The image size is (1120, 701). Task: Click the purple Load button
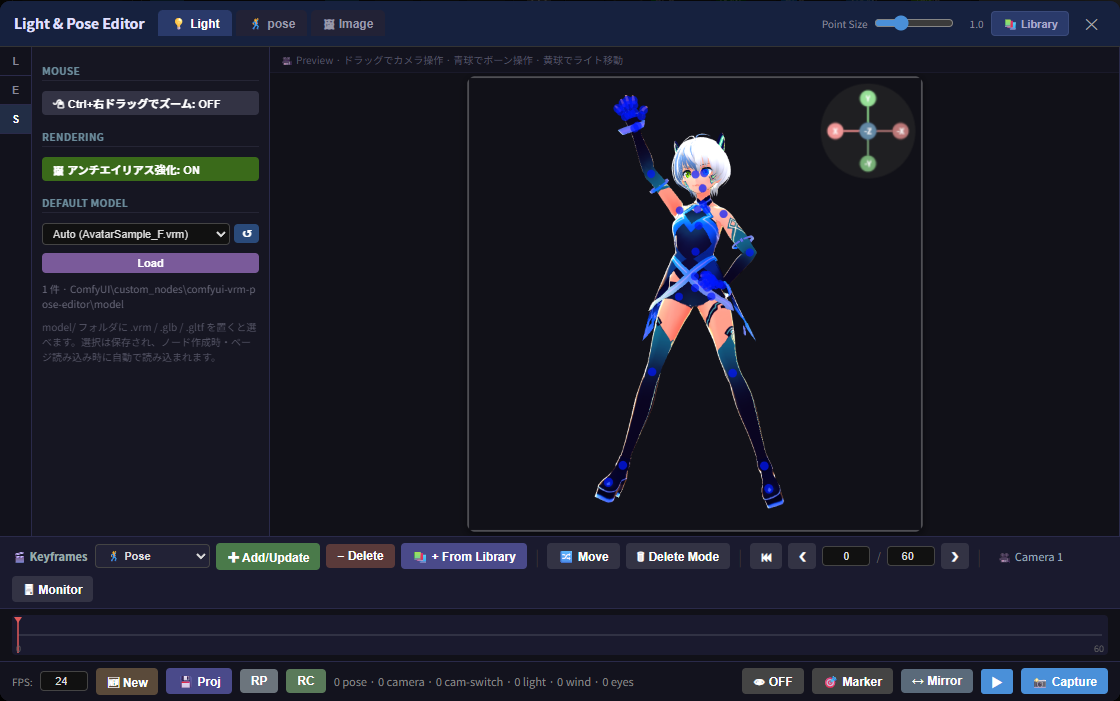(150, 263)
